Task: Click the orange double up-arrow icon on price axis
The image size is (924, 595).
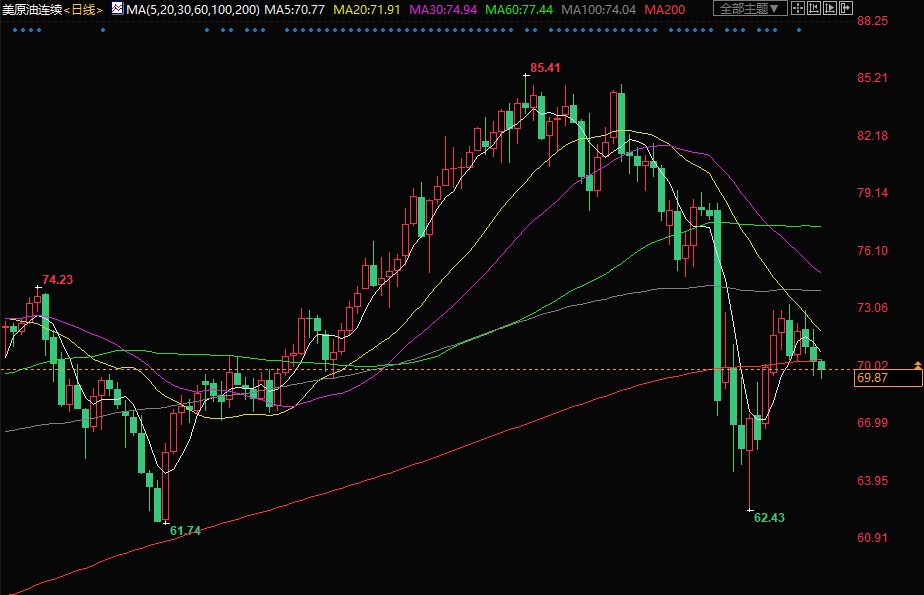Action: click(916, 365)
